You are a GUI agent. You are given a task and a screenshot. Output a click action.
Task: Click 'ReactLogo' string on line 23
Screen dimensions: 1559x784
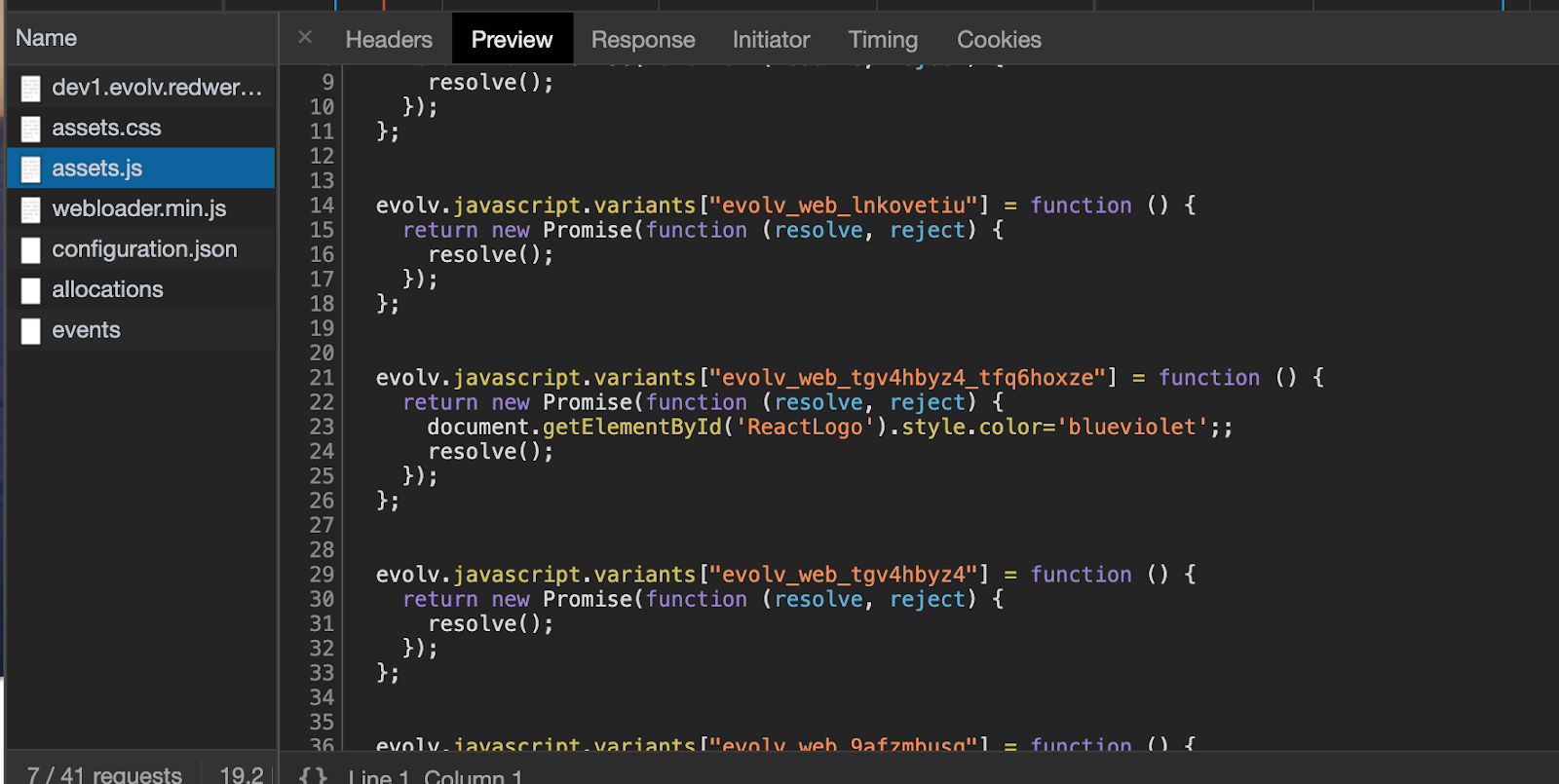[x=805, y=427]
